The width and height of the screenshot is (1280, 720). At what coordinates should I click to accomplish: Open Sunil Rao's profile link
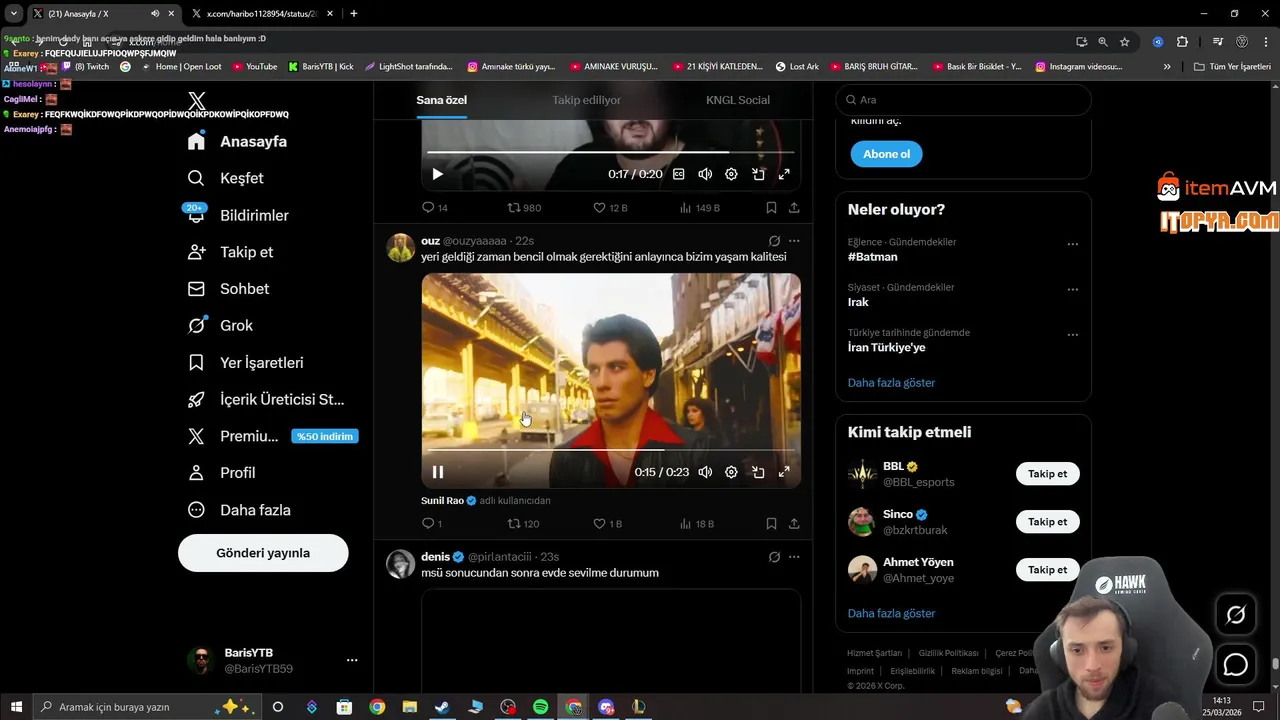pos(442,500)
